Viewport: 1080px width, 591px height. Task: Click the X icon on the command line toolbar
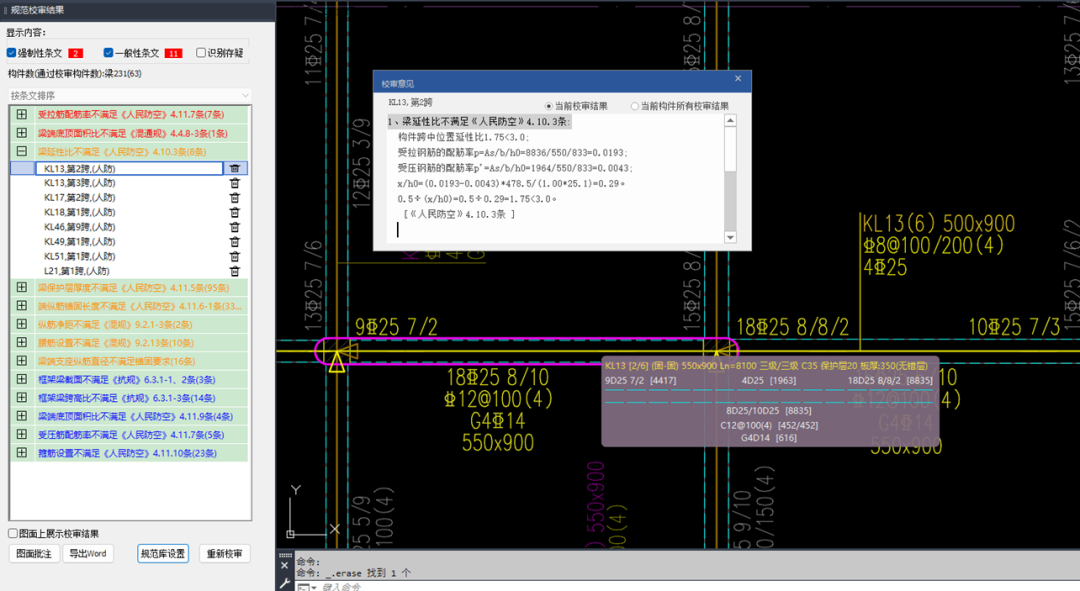pyautogui.click(x=284, y=563)
